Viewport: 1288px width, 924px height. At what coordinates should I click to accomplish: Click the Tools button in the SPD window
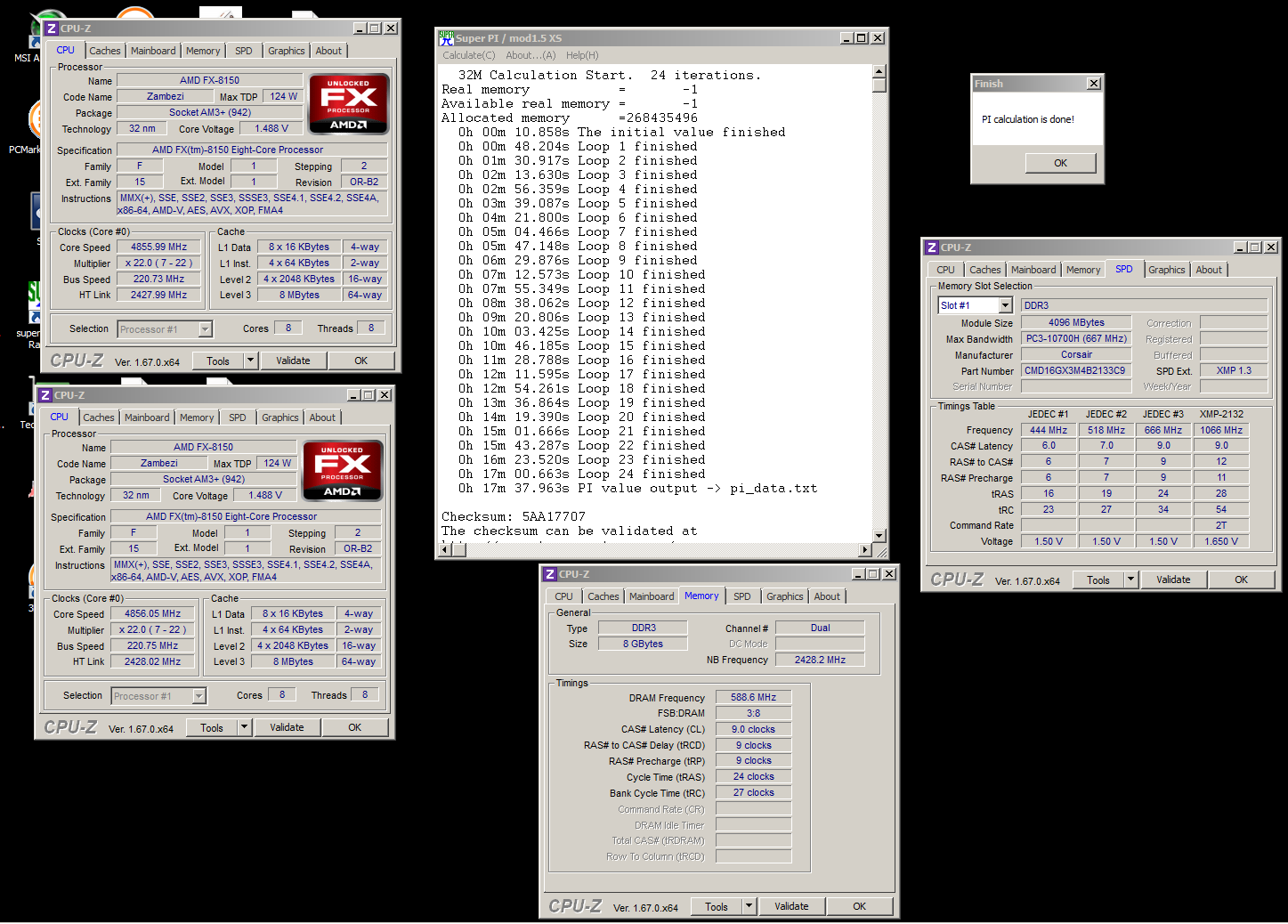(1098, 580)
